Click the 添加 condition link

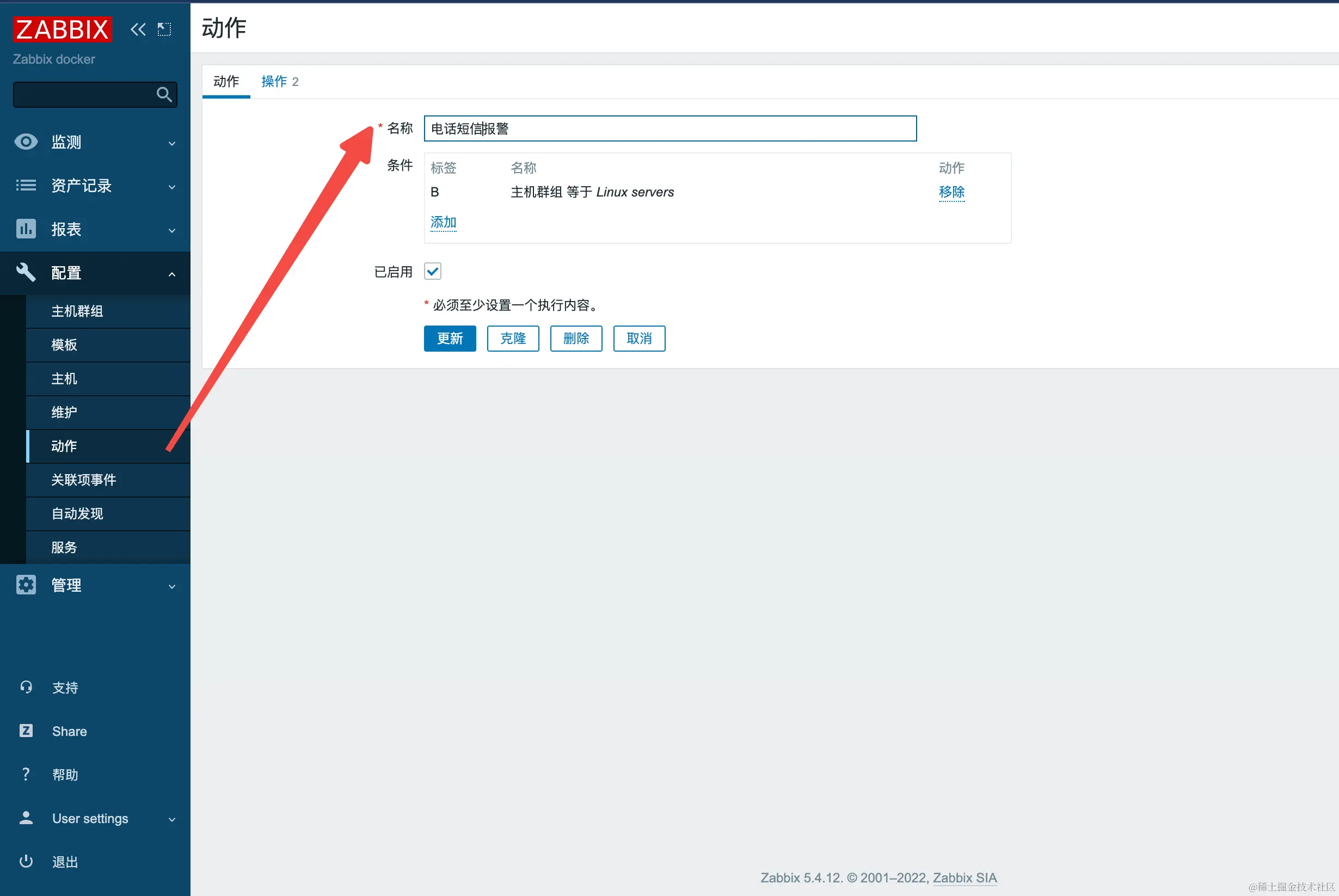443,222
